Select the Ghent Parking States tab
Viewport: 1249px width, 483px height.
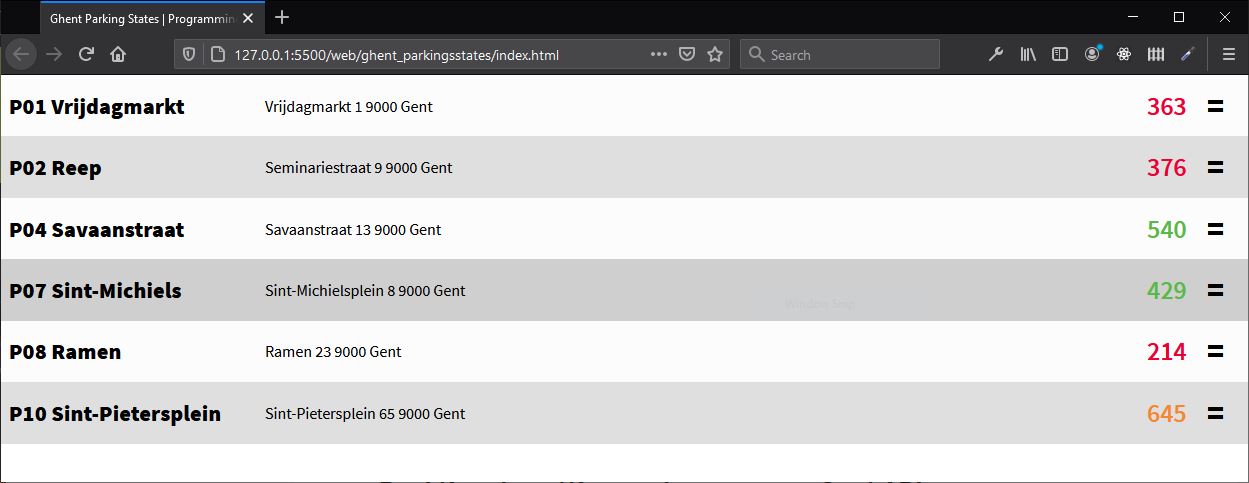(x=140, y=18)
